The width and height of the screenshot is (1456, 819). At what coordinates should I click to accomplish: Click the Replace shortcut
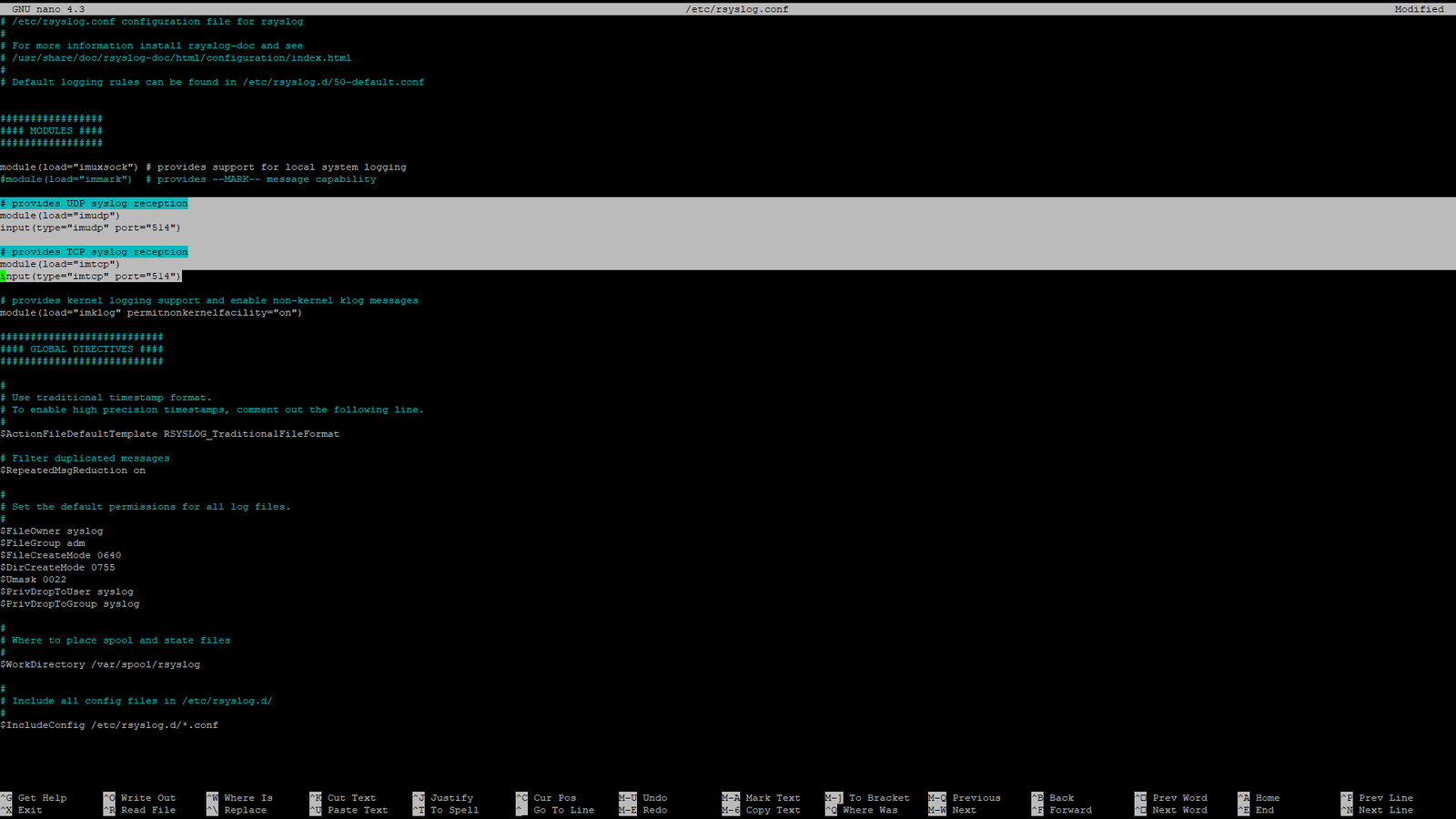[x=244, y=810]
